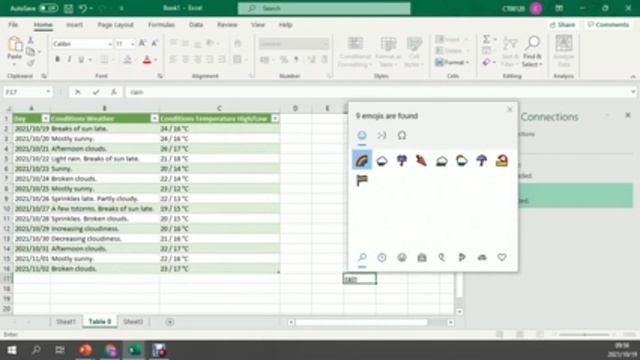Go to the Data ribbon tab

[x=196, y=25]
